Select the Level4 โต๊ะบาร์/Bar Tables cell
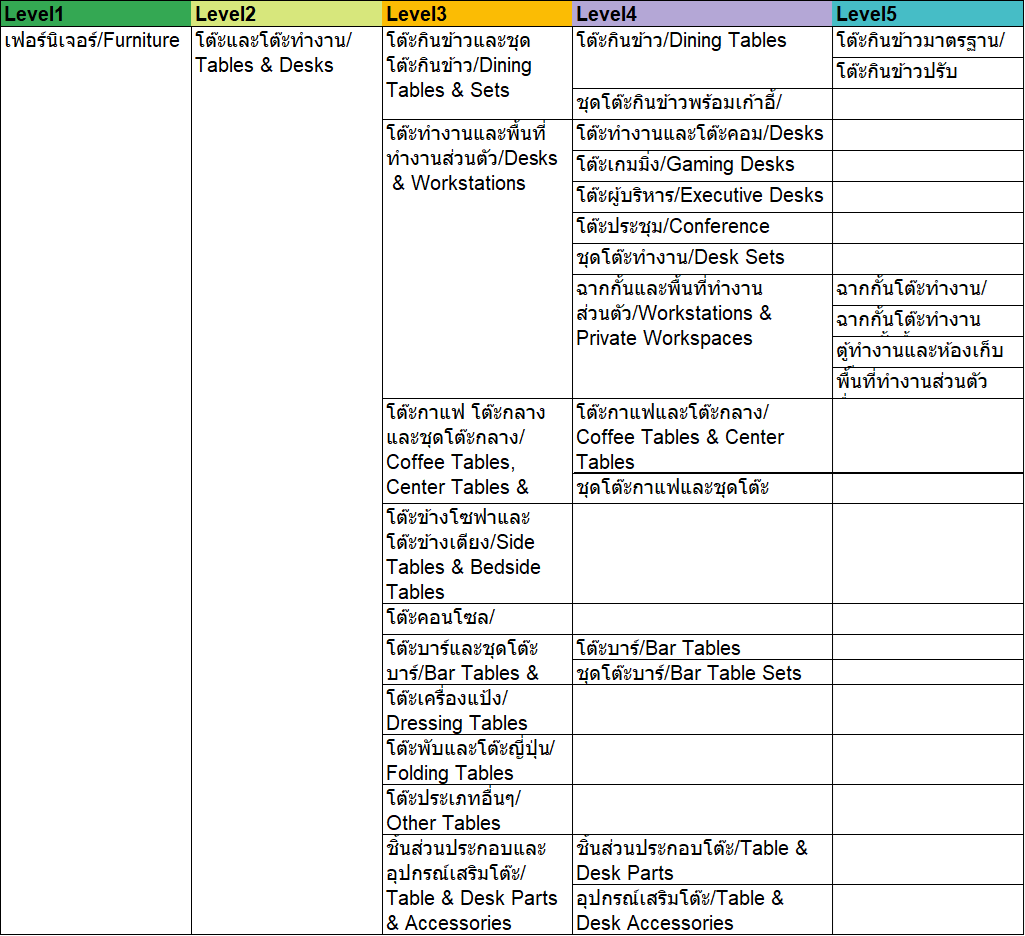 (x=702, y=647)
